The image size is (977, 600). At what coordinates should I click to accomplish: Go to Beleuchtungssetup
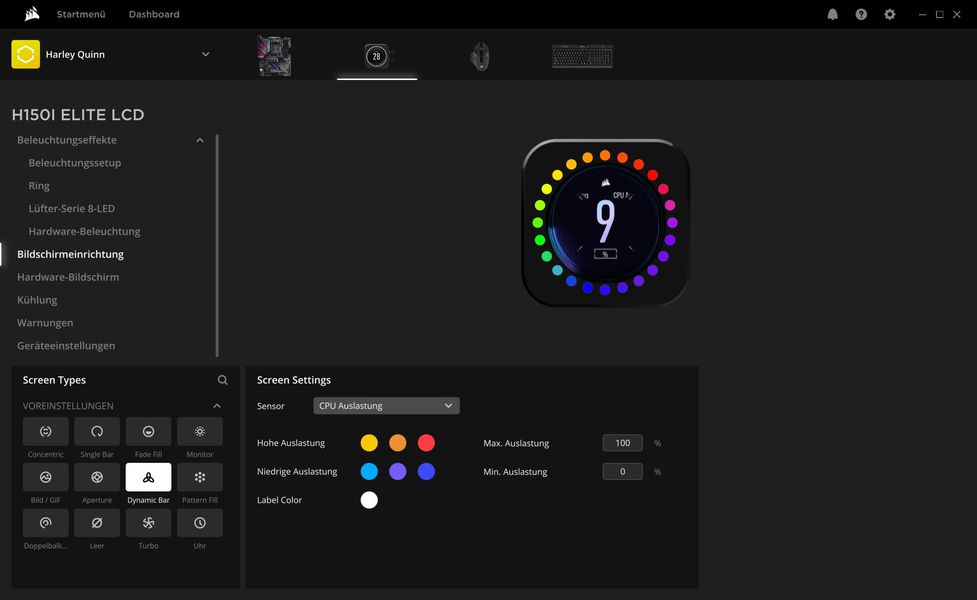tap(75, 163)
